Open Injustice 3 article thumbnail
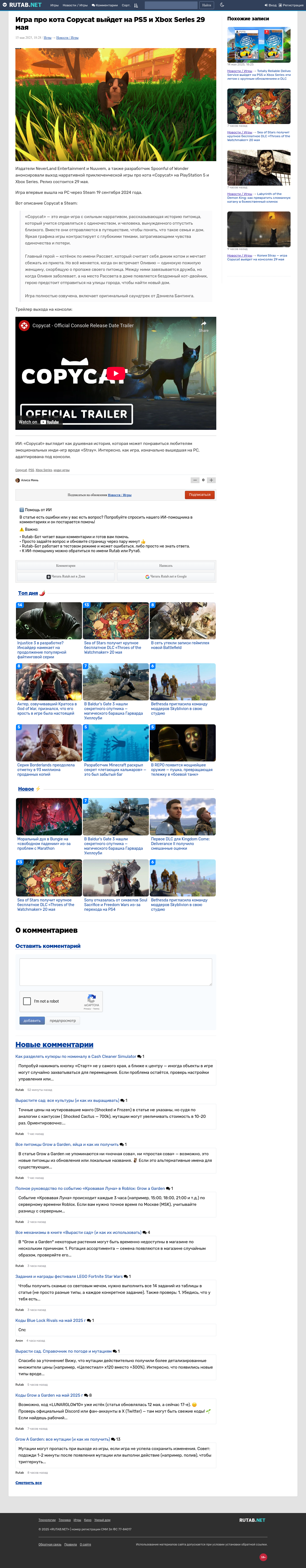This screenshot has width=306, height=1568. [49, 621]
